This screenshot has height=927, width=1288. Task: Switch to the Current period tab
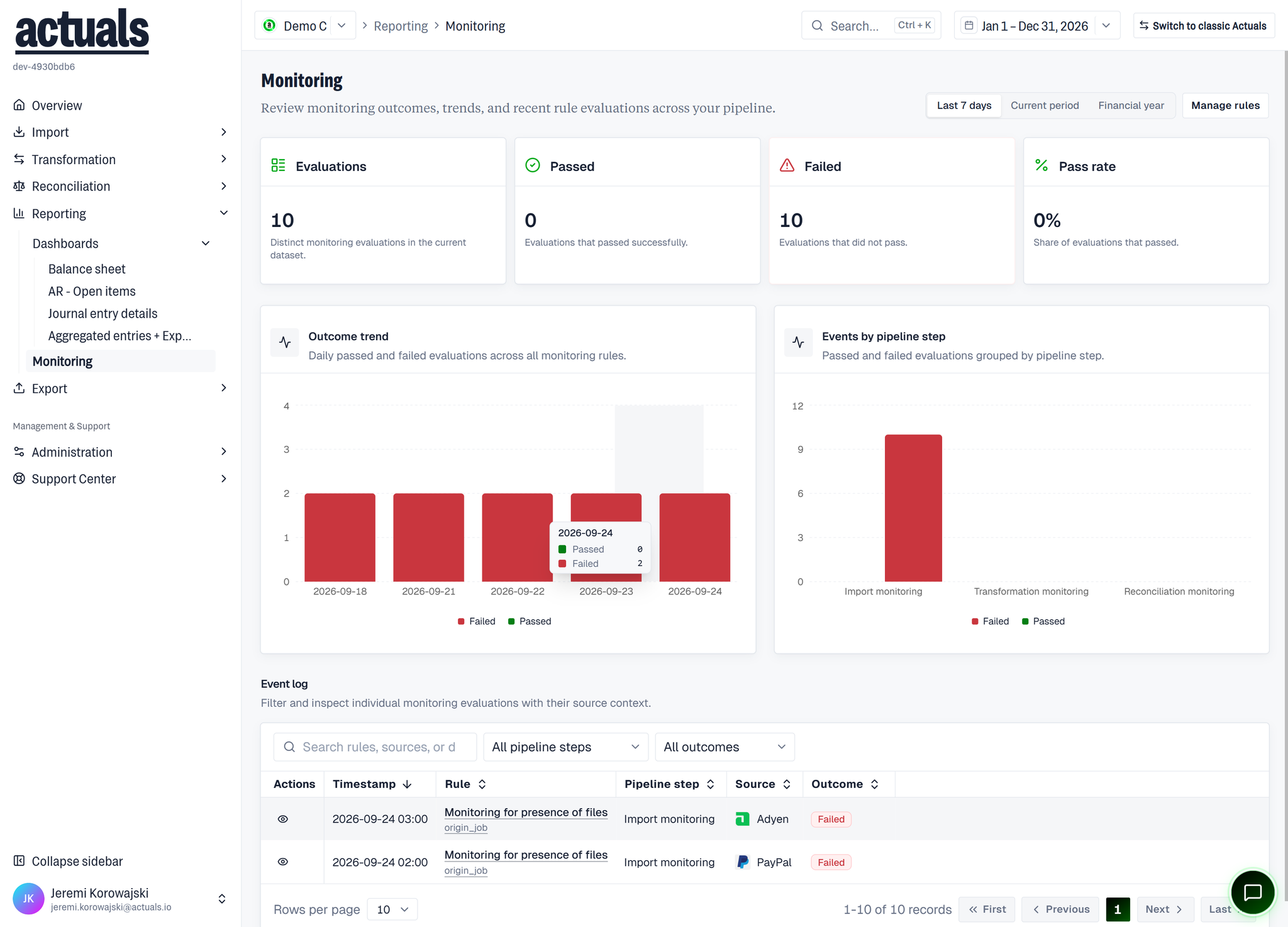pos(1045,106)
